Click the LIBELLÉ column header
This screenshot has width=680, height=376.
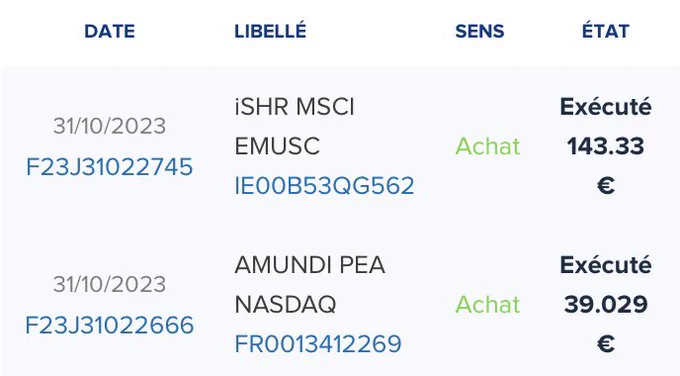coord(270,31)
